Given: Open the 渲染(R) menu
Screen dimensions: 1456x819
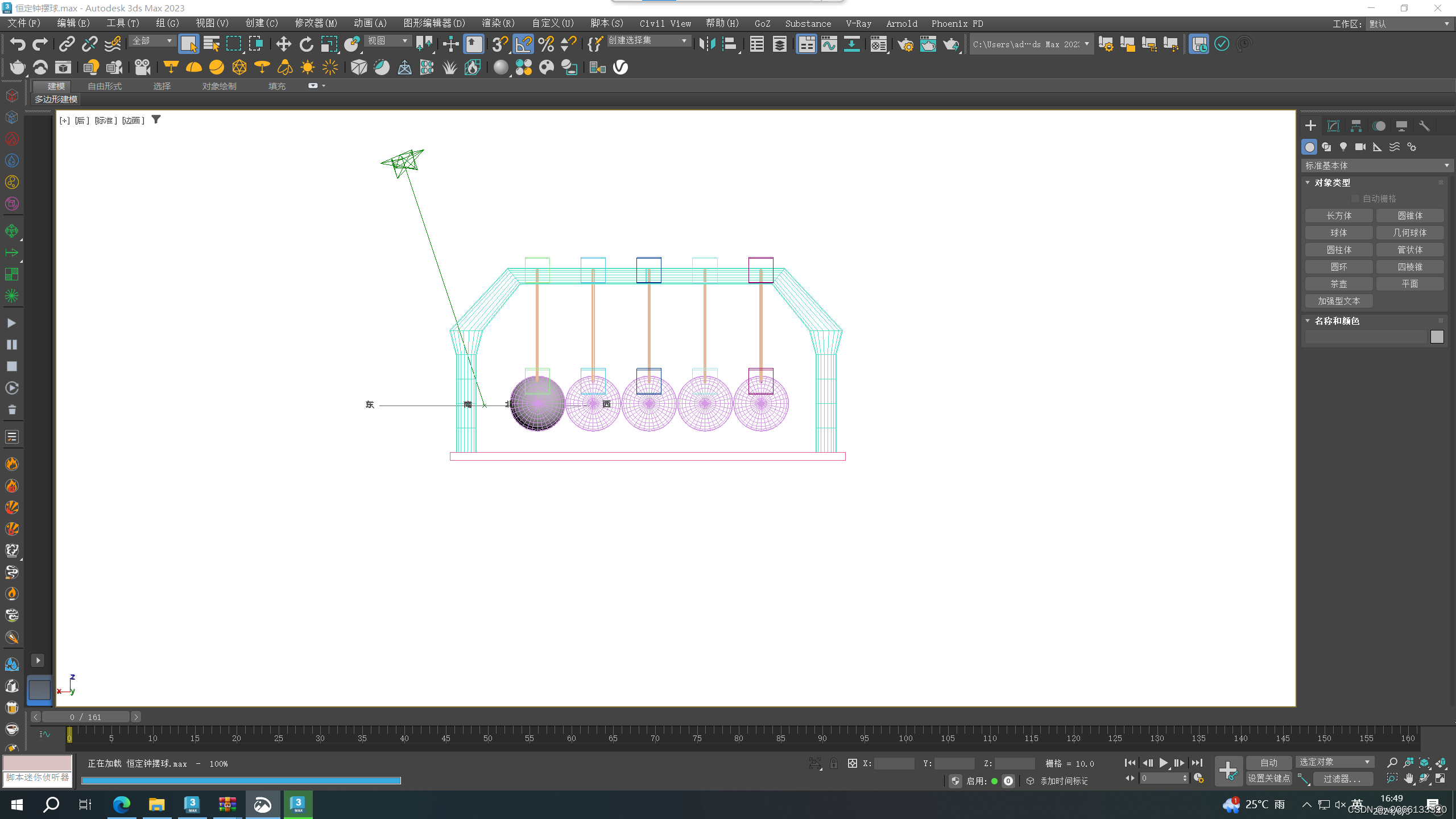Looking at the screenshot, I should (498, 23).
